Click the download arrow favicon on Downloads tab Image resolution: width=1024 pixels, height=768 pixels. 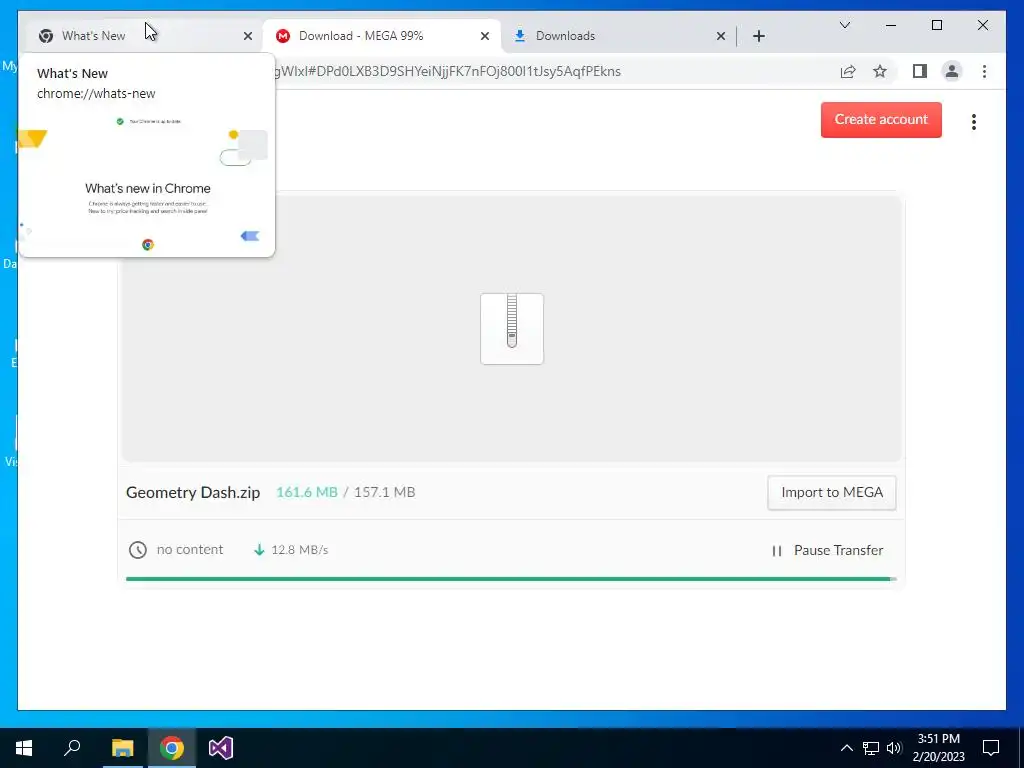pyautogui.click(x=520, y=36)
